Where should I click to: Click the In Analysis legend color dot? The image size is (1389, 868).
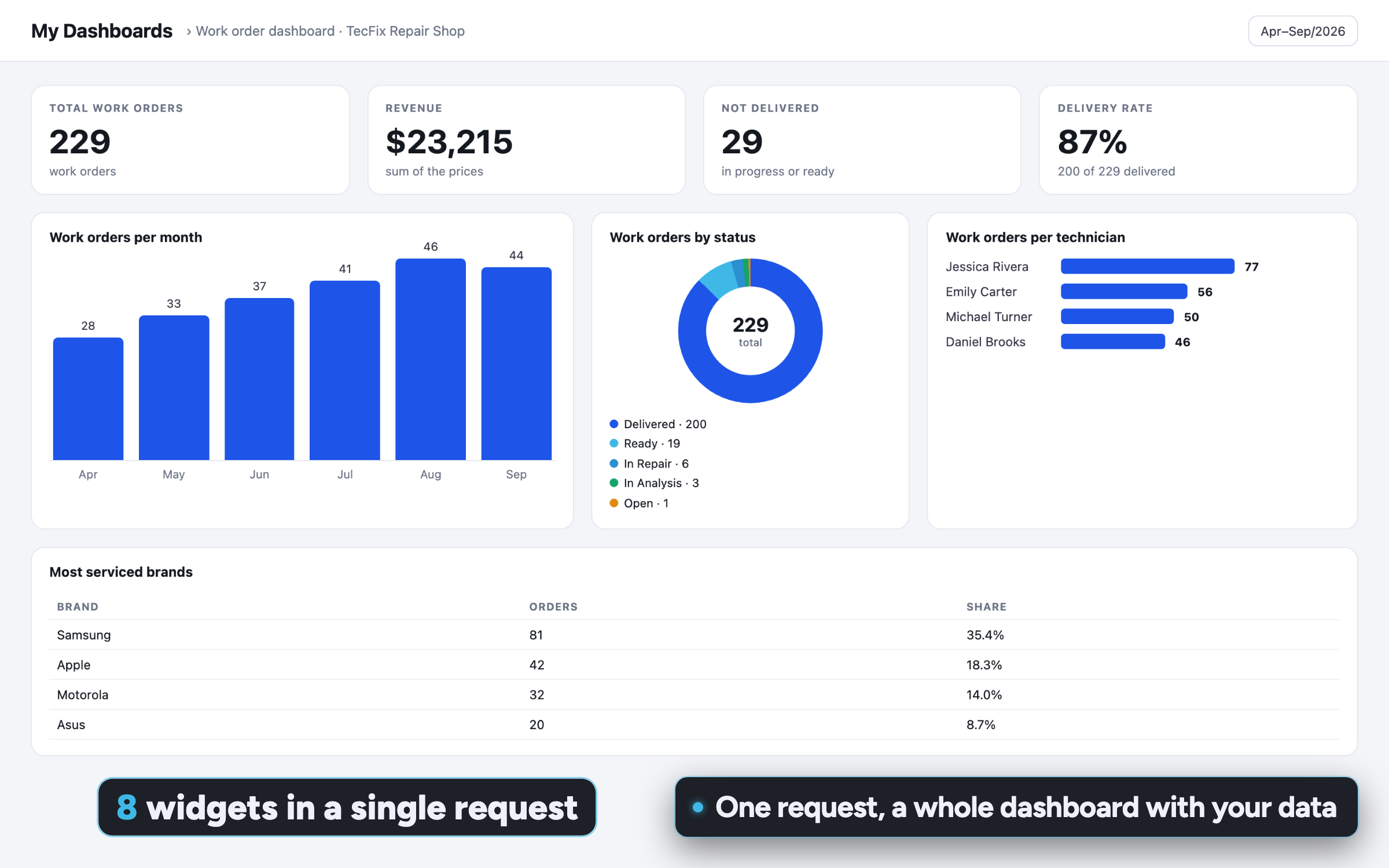[x=614, y=483]
